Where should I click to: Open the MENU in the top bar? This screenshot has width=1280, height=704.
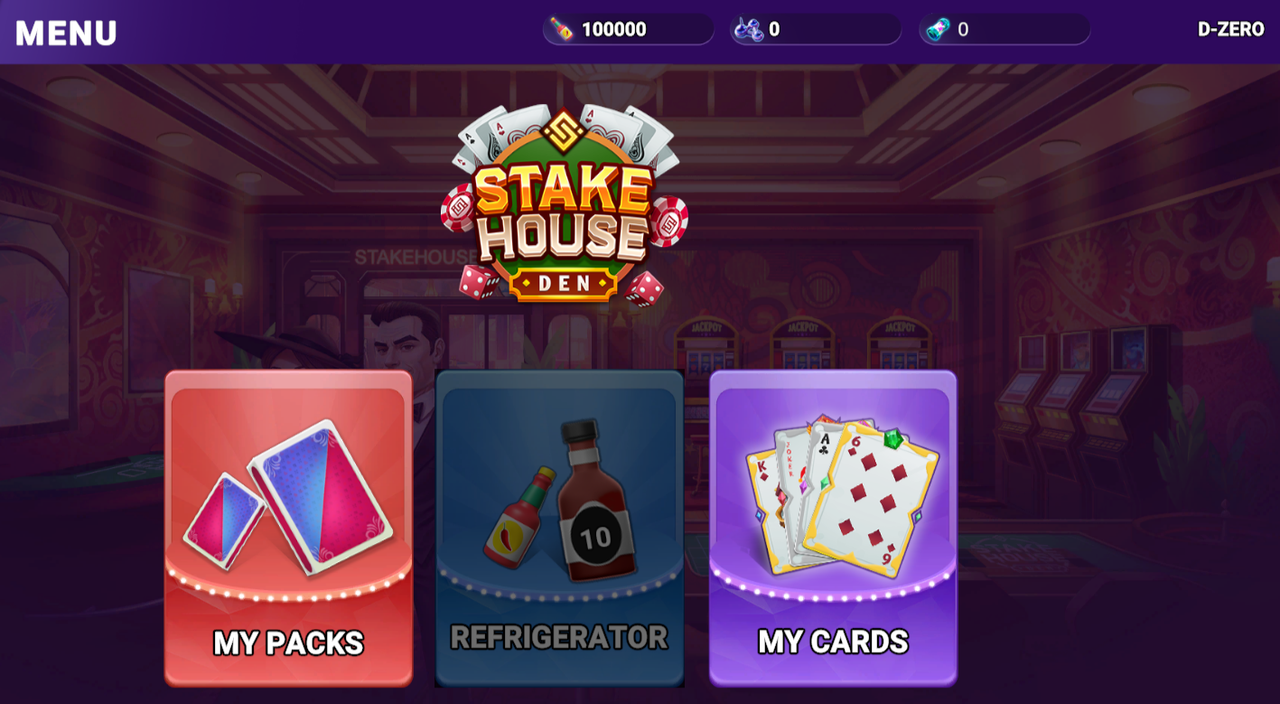click(66, 33)
